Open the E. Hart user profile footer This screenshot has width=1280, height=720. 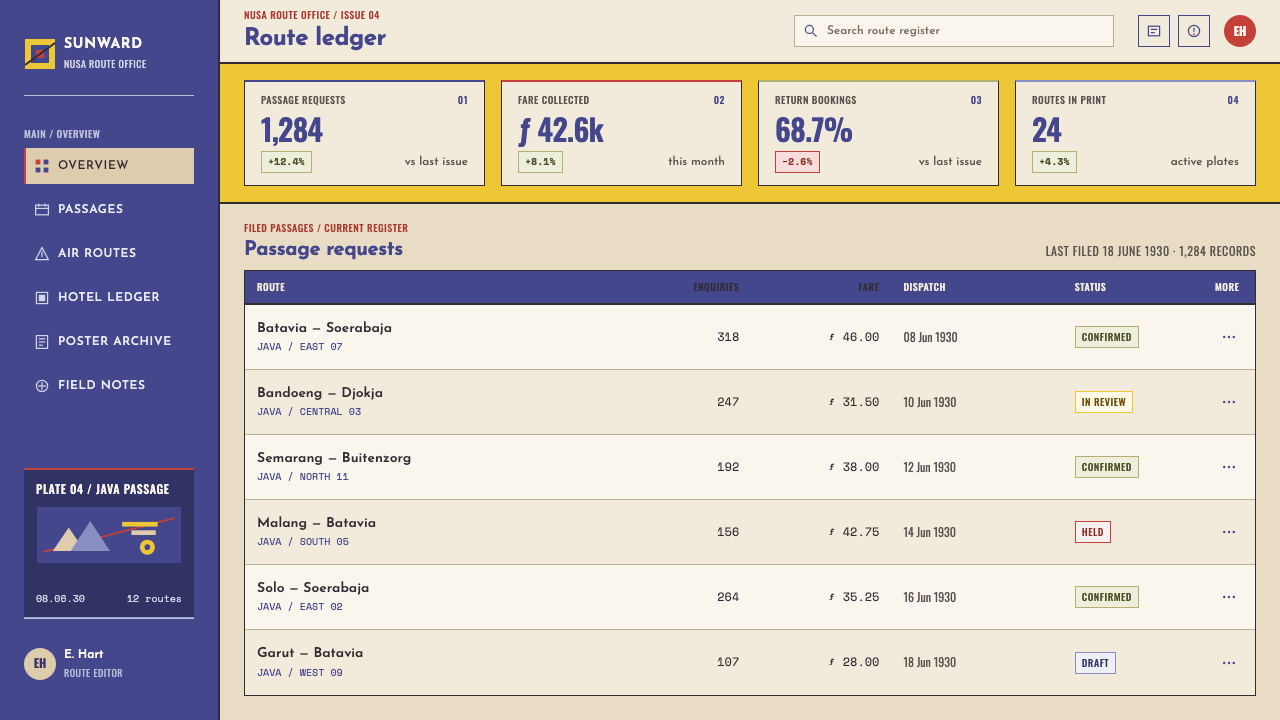click(x=109, y=663)
